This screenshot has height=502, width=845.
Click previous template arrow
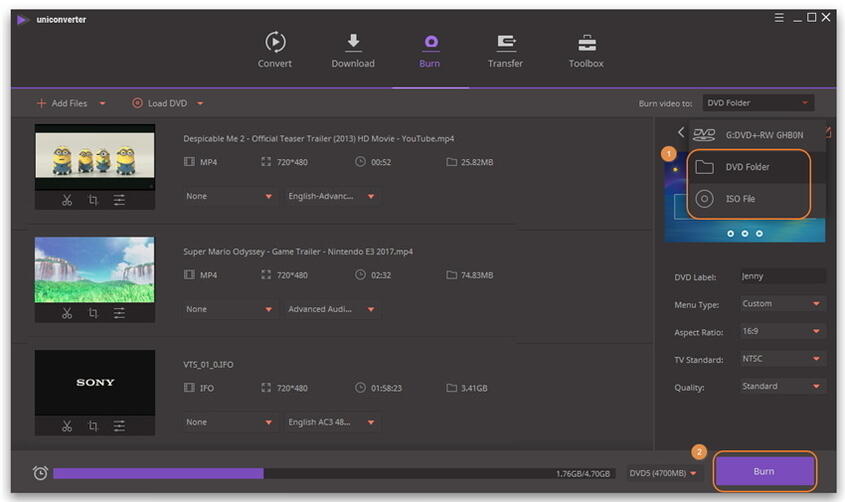click(x=681, y=132)
